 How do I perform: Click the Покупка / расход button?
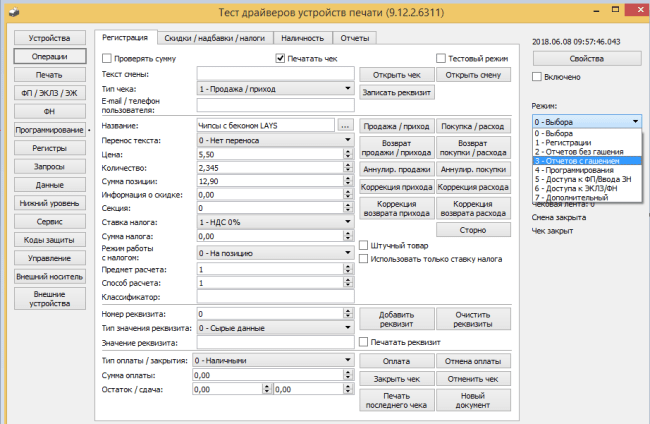[473, 126]
